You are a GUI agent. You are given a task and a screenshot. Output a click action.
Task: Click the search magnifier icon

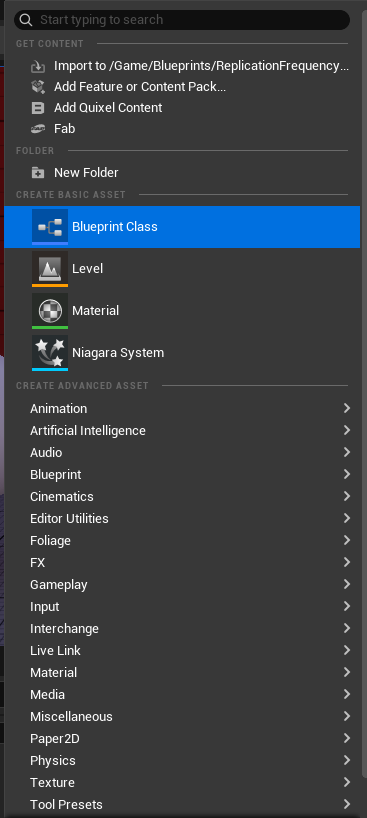click(x=26, y=20)
